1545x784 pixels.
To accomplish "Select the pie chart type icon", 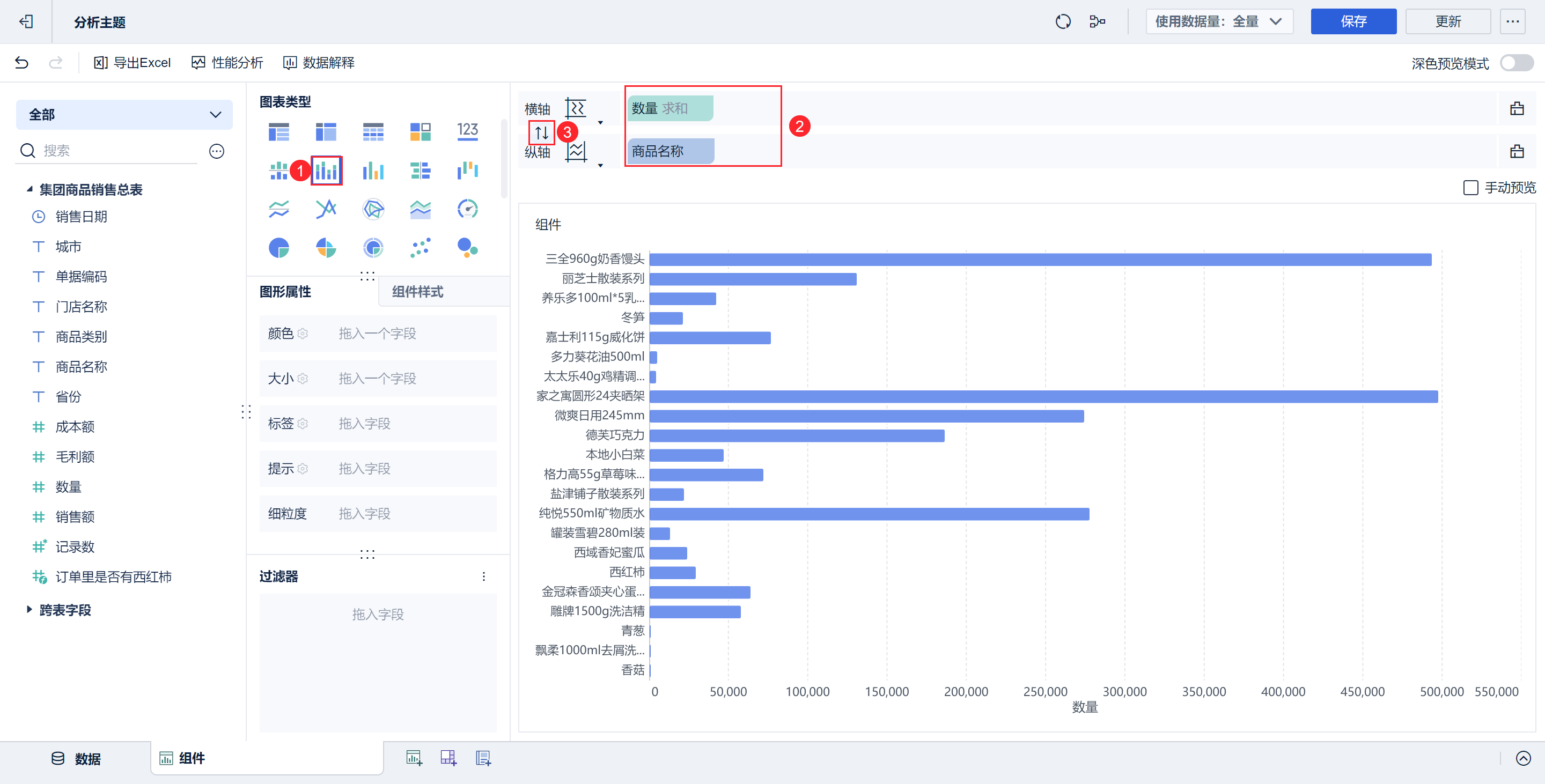I will tap(279, 248).
